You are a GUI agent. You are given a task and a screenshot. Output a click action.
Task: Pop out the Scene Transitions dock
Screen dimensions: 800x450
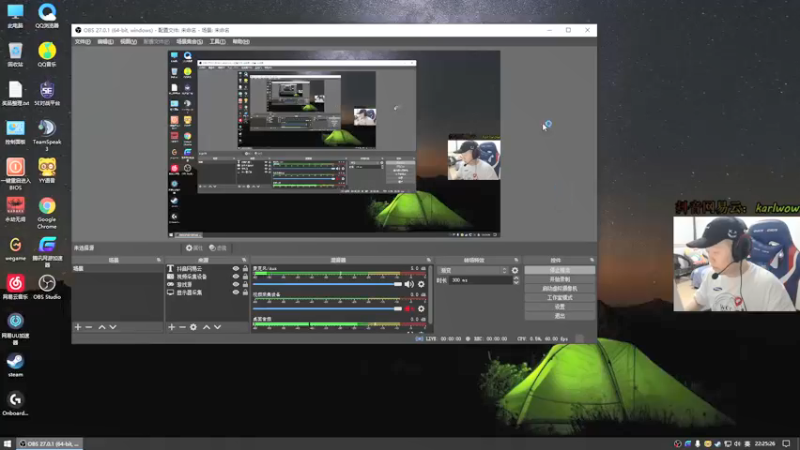pos(516,260)
